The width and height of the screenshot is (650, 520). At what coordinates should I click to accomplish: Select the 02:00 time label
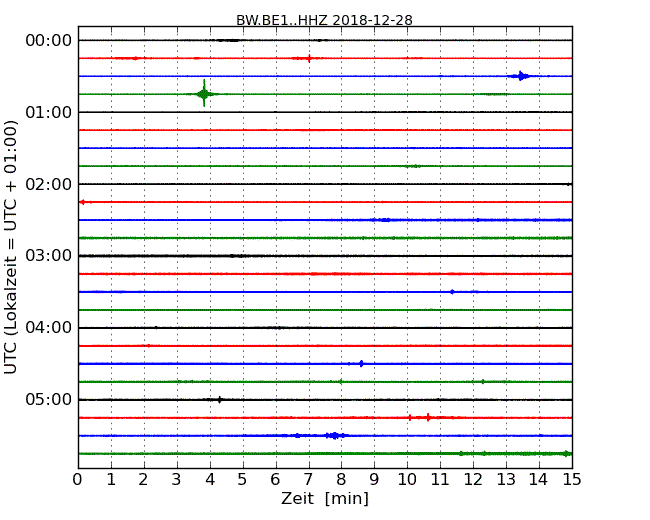pyautogui.click(x=49, y=184)
